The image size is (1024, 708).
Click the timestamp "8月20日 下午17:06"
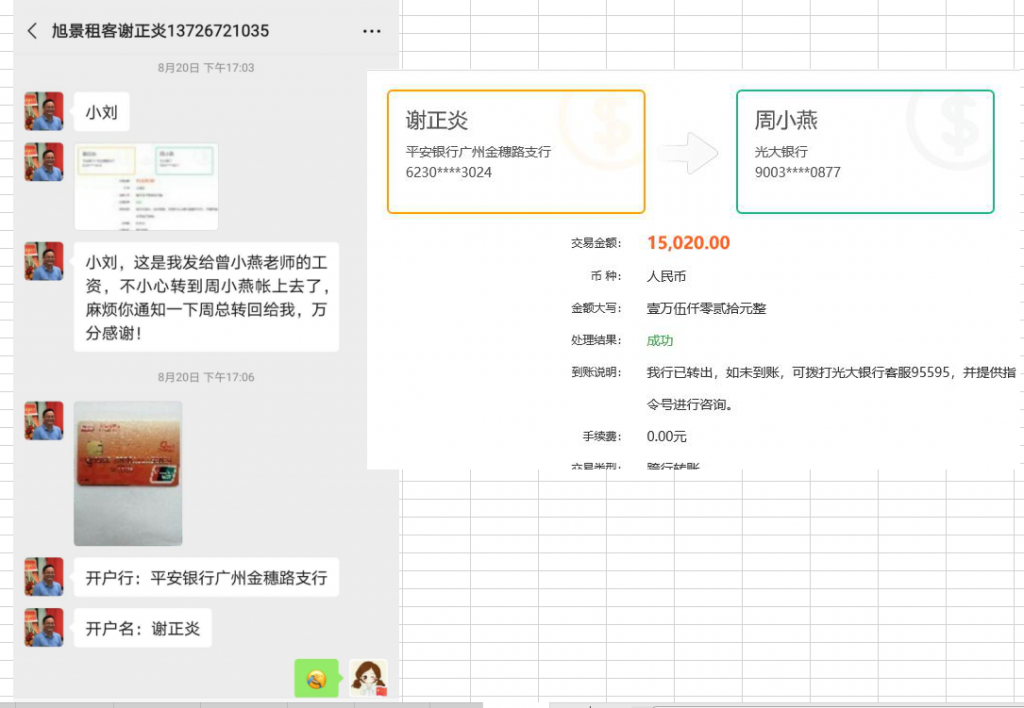[206, 378]
